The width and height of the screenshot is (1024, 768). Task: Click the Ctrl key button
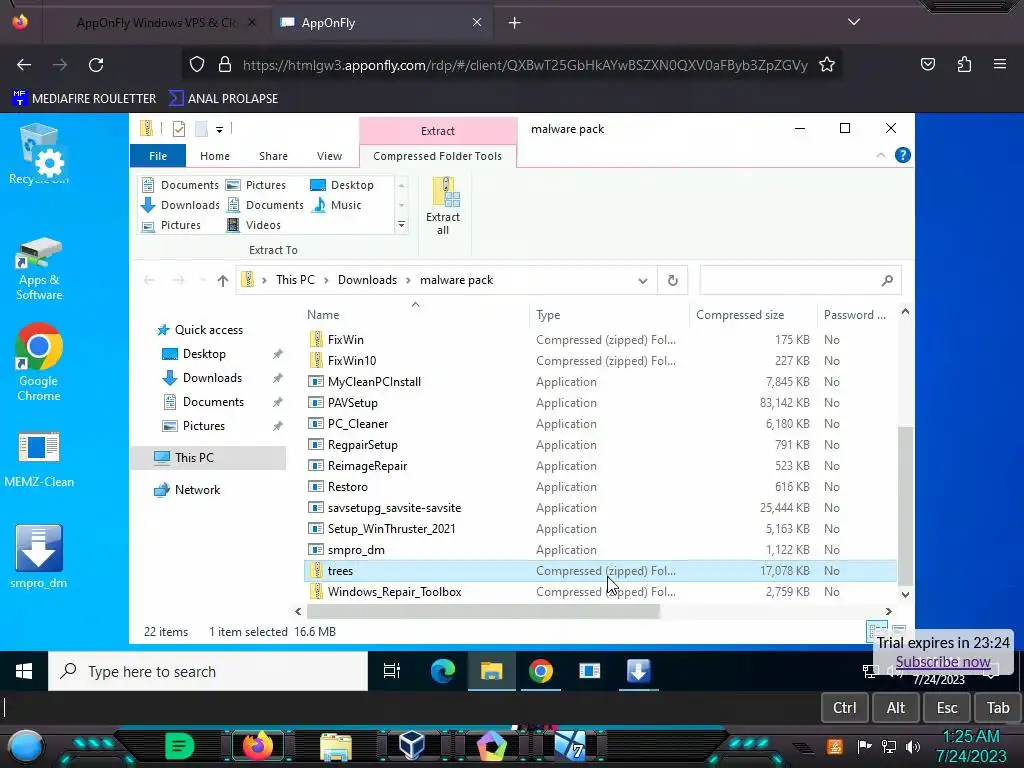tap(844, 708)
